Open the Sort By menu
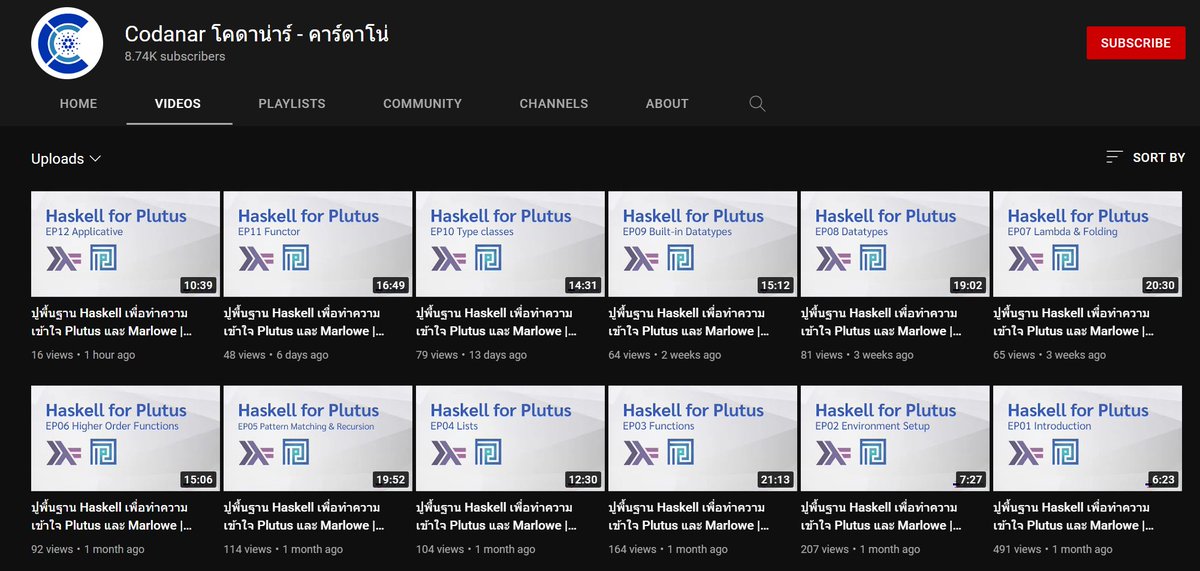1200x571 pixels. pyautogui.click(x=1146, y=157)
